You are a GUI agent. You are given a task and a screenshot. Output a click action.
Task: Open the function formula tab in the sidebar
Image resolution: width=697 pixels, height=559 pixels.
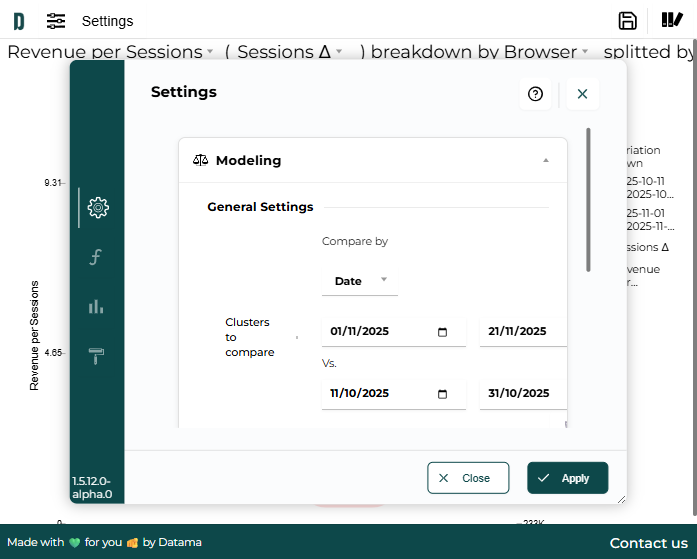[96, 257]
